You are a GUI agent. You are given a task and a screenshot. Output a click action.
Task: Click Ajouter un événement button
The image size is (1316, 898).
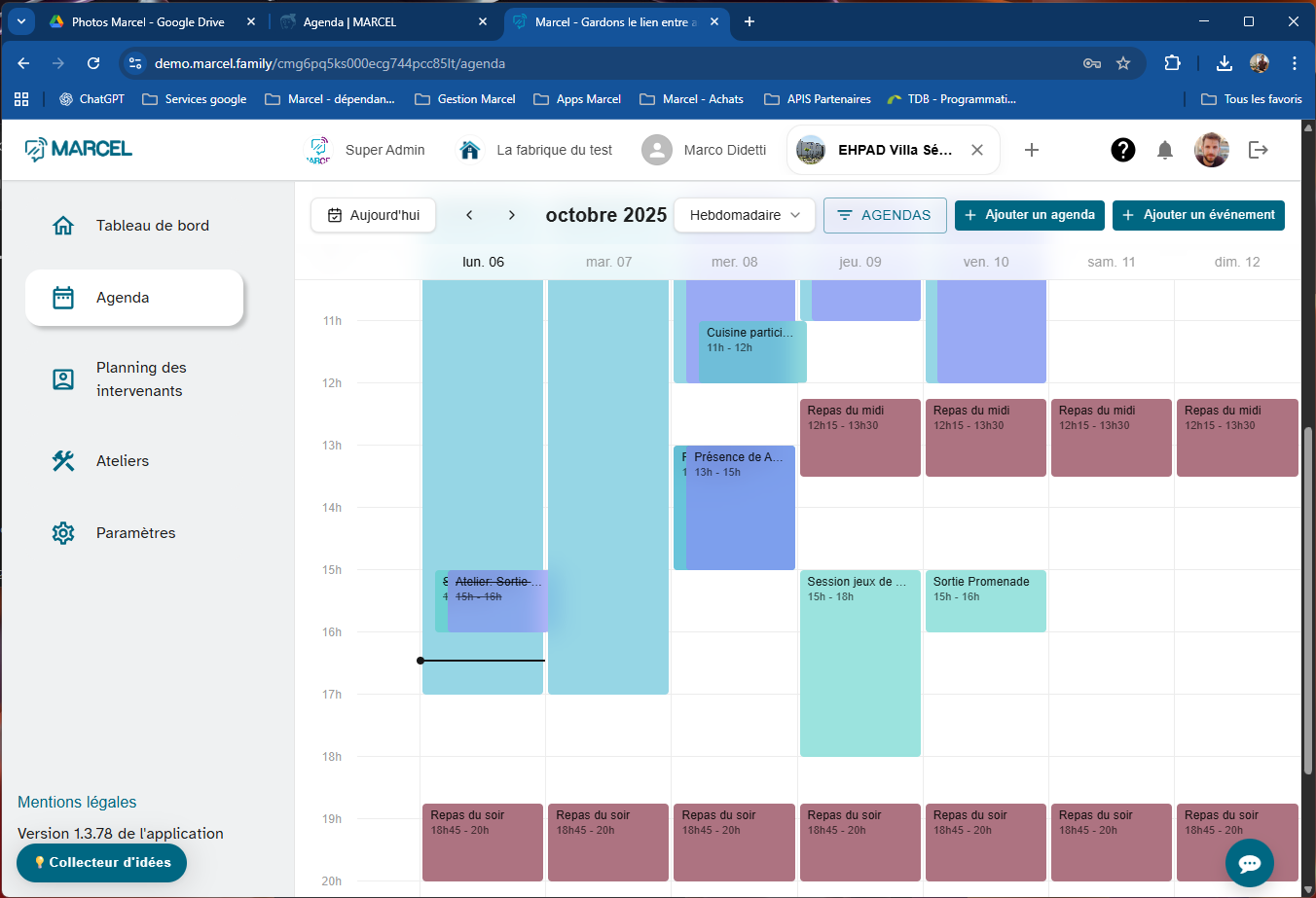[1198, 215]
